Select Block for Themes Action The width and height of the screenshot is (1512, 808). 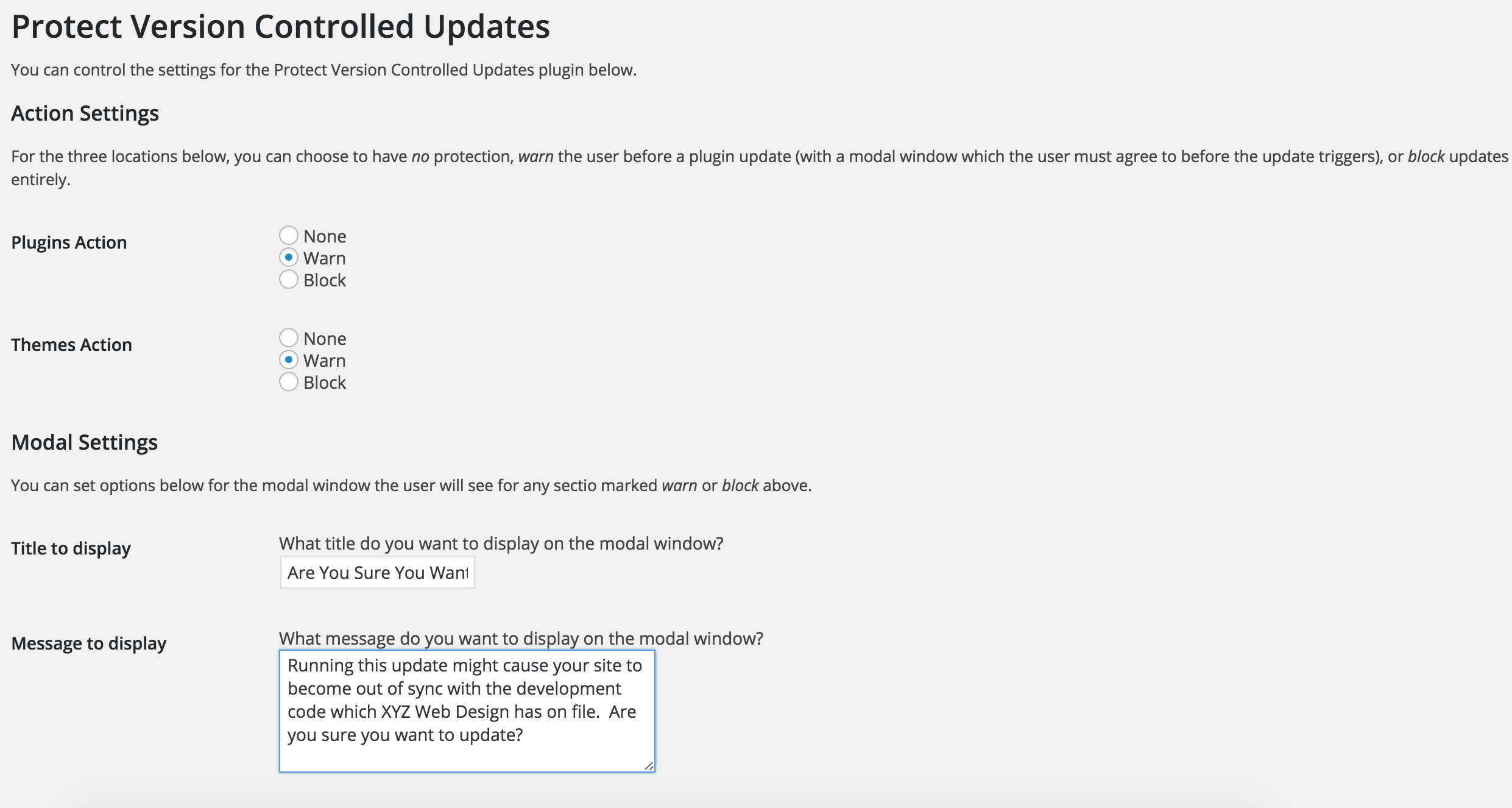pos(288,381)
